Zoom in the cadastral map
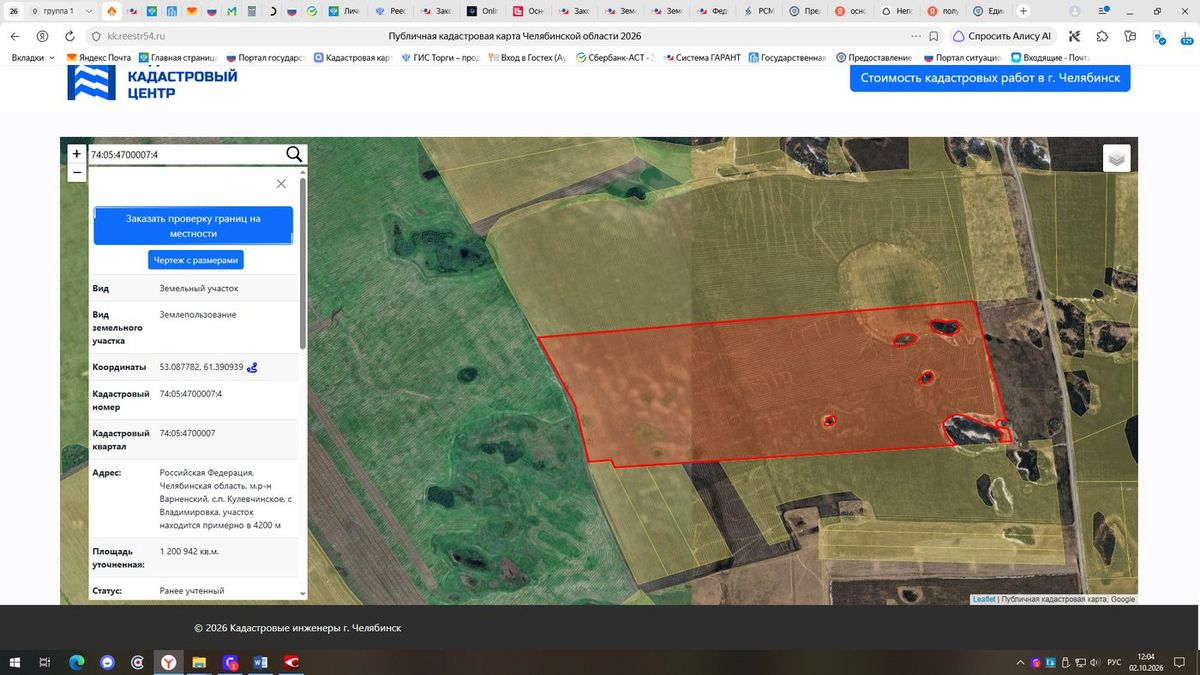The height and width of the screenshot is (675, 1200). [x=77, y=154]
